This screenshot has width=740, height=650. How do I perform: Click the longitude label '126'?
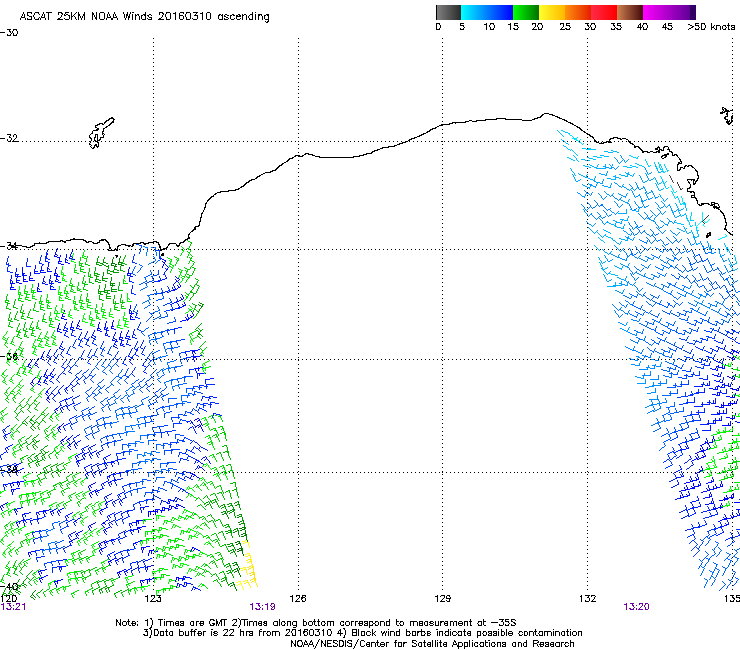298,599
